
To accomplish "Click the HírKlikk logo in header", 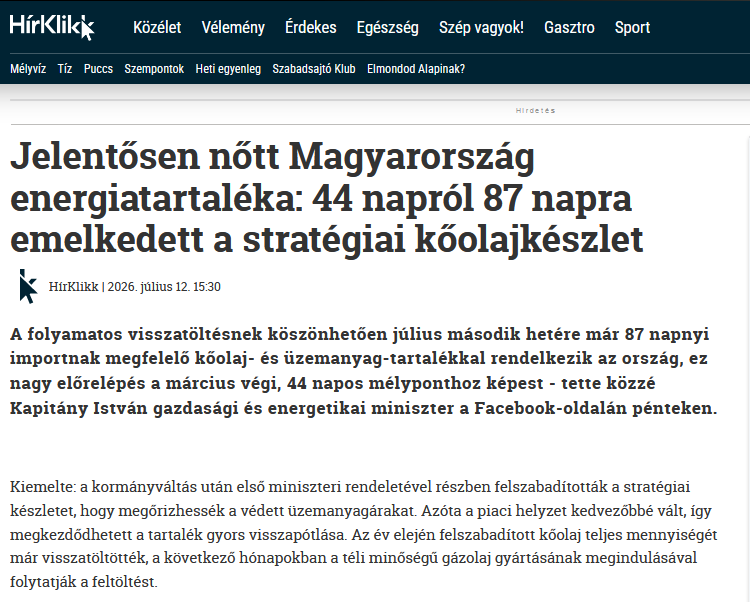I will (x=52, y=26).
